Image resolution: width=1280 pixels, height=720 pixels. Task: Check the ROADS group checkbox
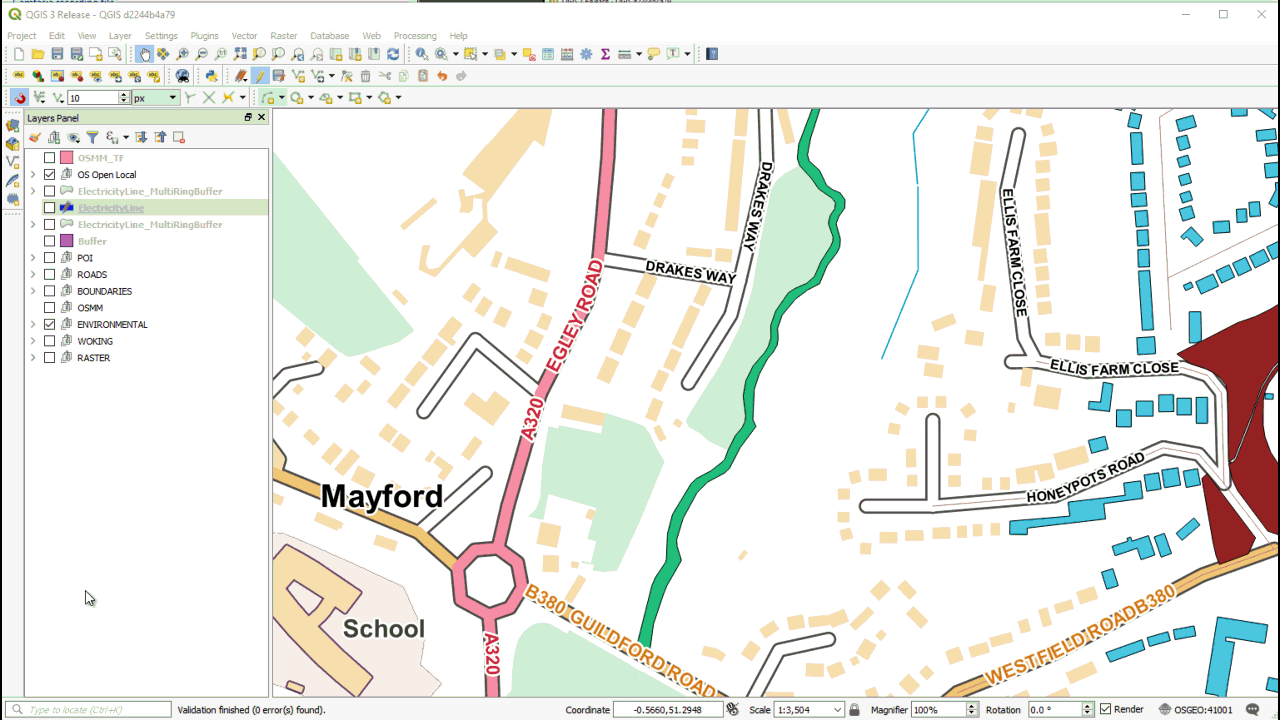tap(50, 275)
